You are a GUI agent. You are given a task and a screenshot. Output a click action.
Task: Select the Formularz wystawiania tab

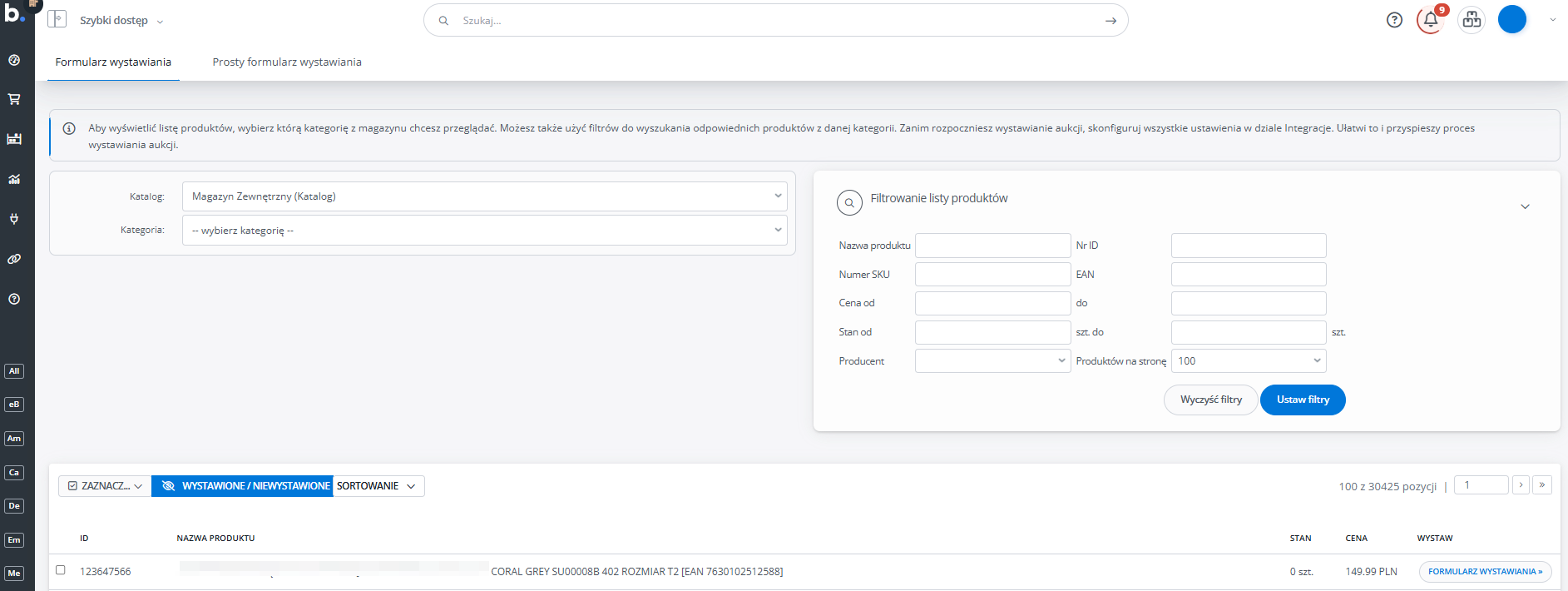(113, 62)
